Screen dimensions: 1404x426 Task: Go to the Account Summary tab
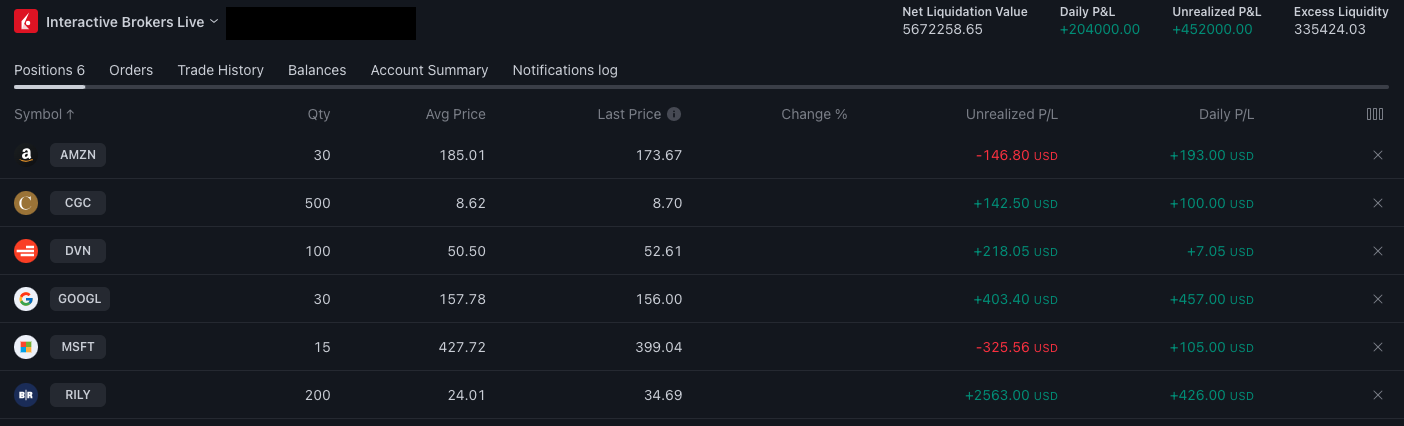click(429, 70)
